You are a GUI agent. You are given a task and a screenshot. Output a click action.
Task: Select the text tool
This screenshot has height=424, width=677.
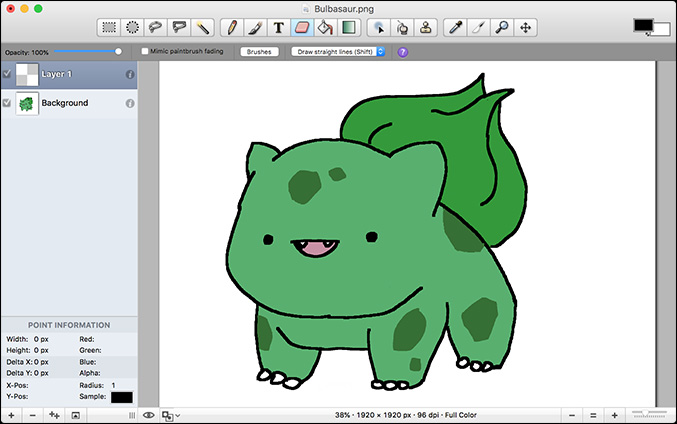point(279,28)
